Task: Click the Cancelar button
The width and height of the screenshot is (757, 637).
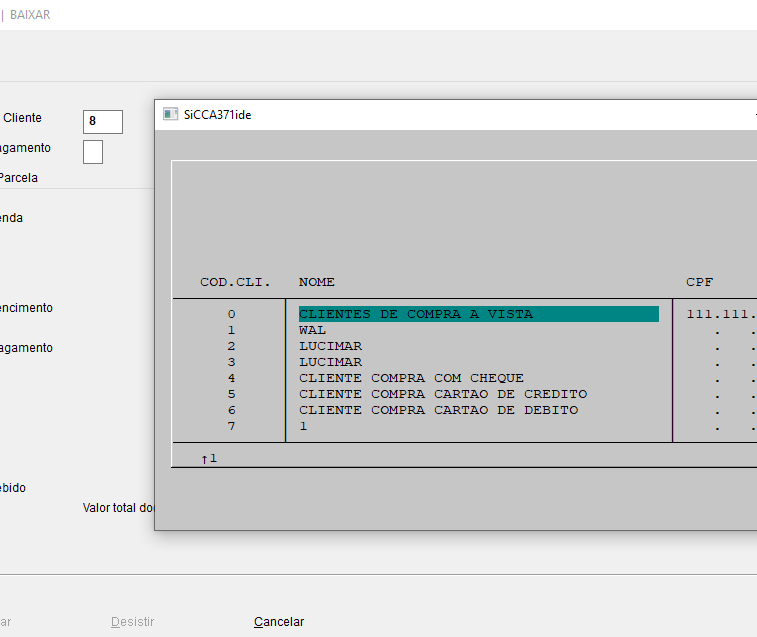Action: click(x=279, y=622)
